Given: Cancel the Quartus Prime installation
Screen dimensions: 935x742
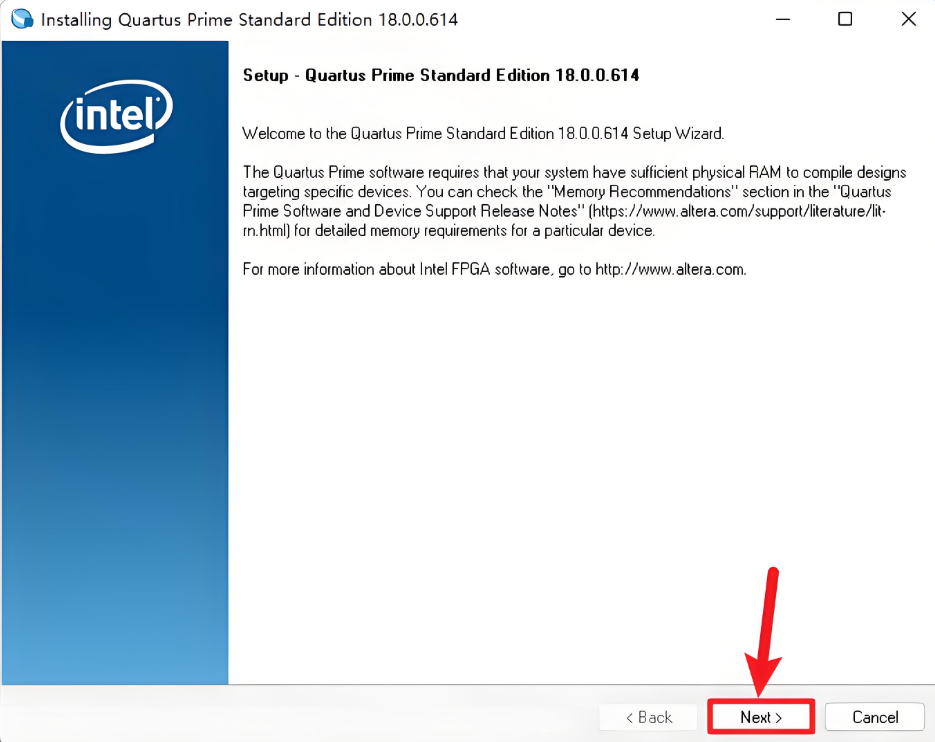Looking at the screenshot, I should click(x=875, y=717).
